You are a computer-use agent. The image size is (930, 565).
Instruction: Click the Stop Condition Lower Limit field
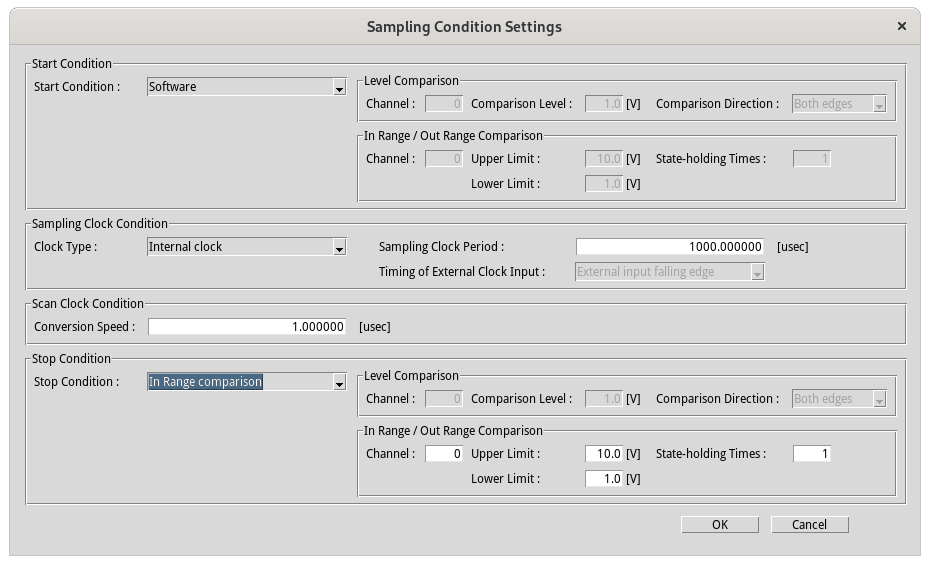(604, 479)
